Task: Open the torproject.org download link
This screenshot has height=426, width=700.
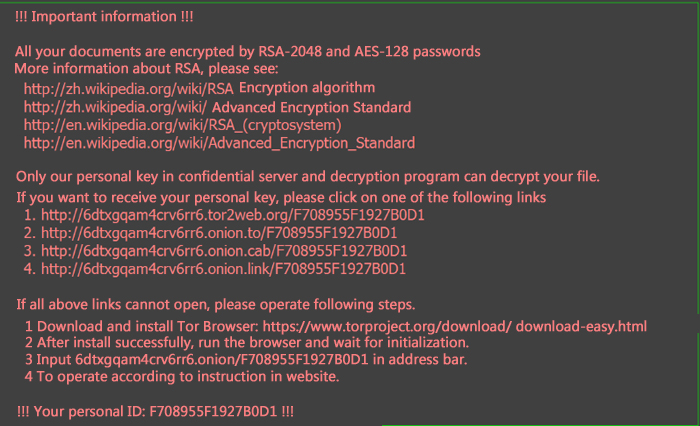Action: click(x=387, y=326)
